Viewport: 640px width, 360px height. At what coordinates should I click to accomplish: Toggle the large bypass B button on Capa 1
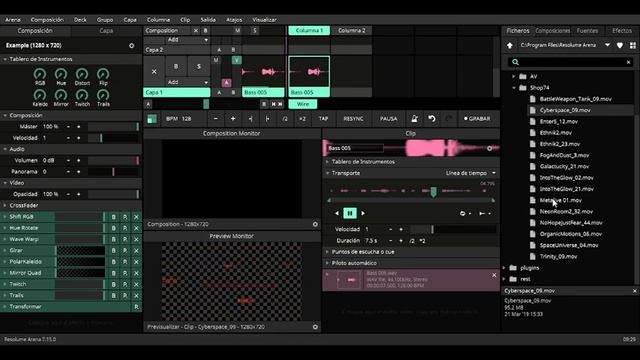(x=176, y=67)
